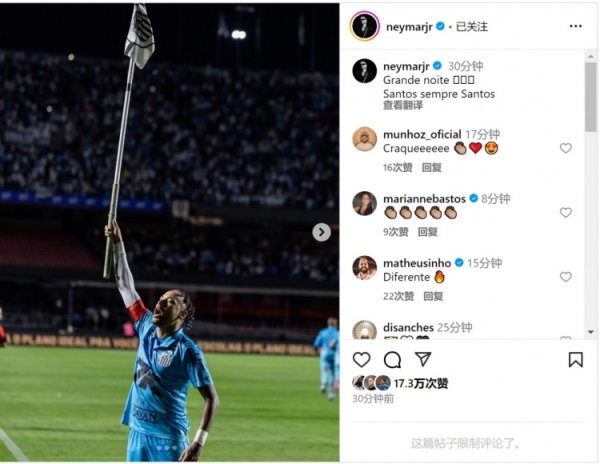Like mariannebastos's comment
This screenshot has height=464, width=600.
566,212
